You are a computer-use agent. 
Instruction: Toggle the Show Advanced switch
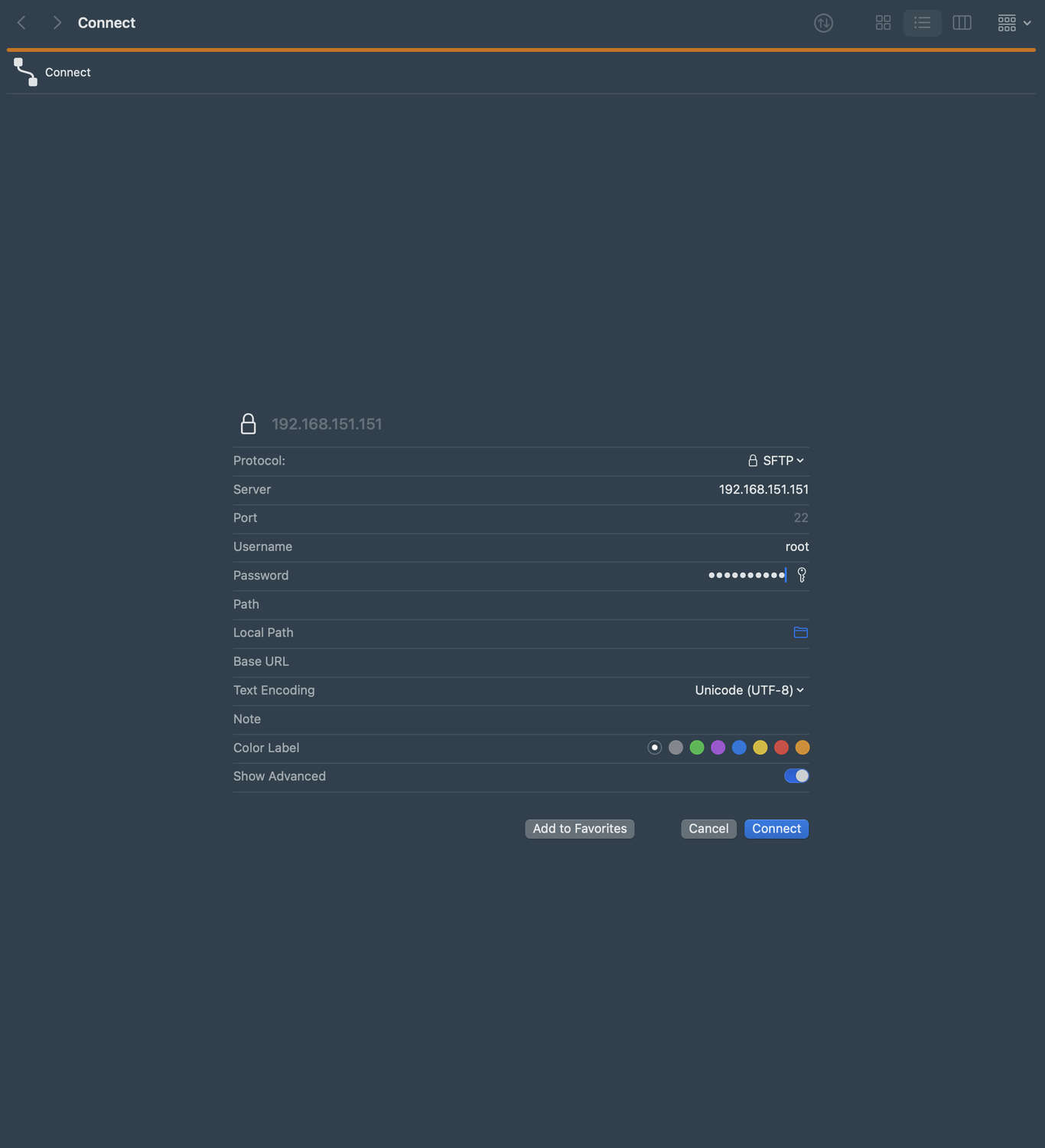coord(796,776)
